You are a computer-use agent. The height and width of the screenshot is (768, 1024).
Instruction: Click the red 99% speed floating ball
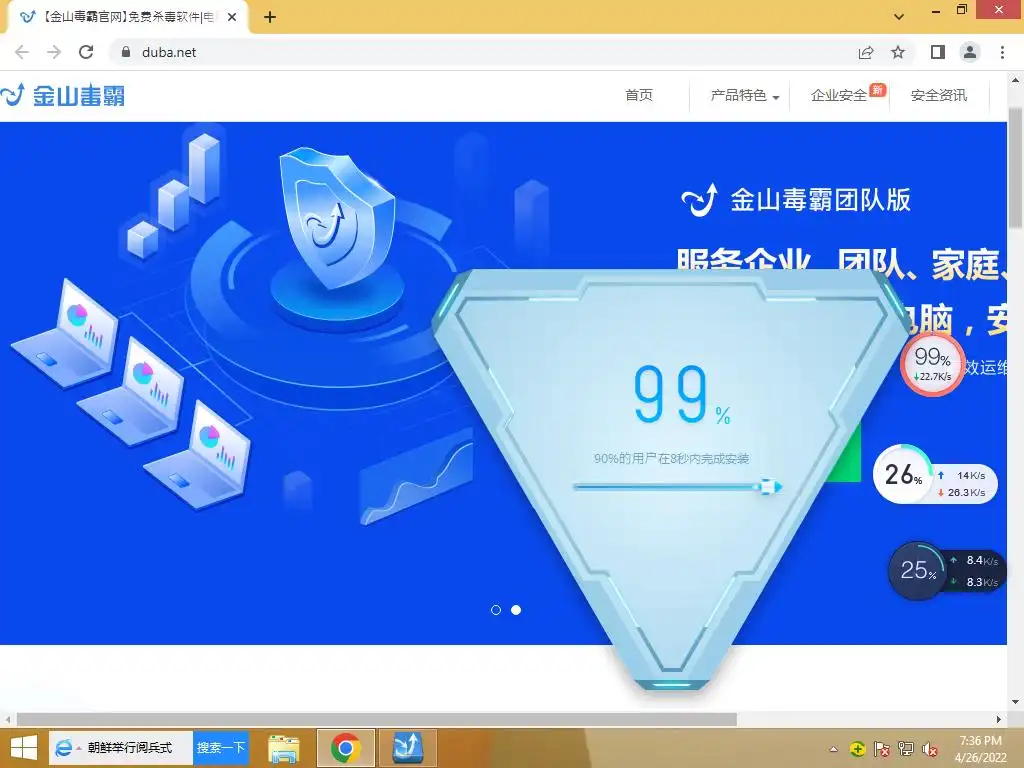933,364
